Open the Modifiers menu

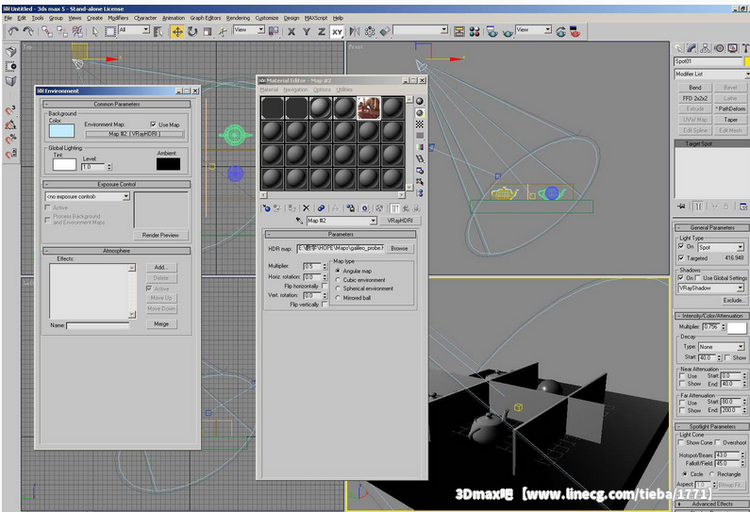118,18
